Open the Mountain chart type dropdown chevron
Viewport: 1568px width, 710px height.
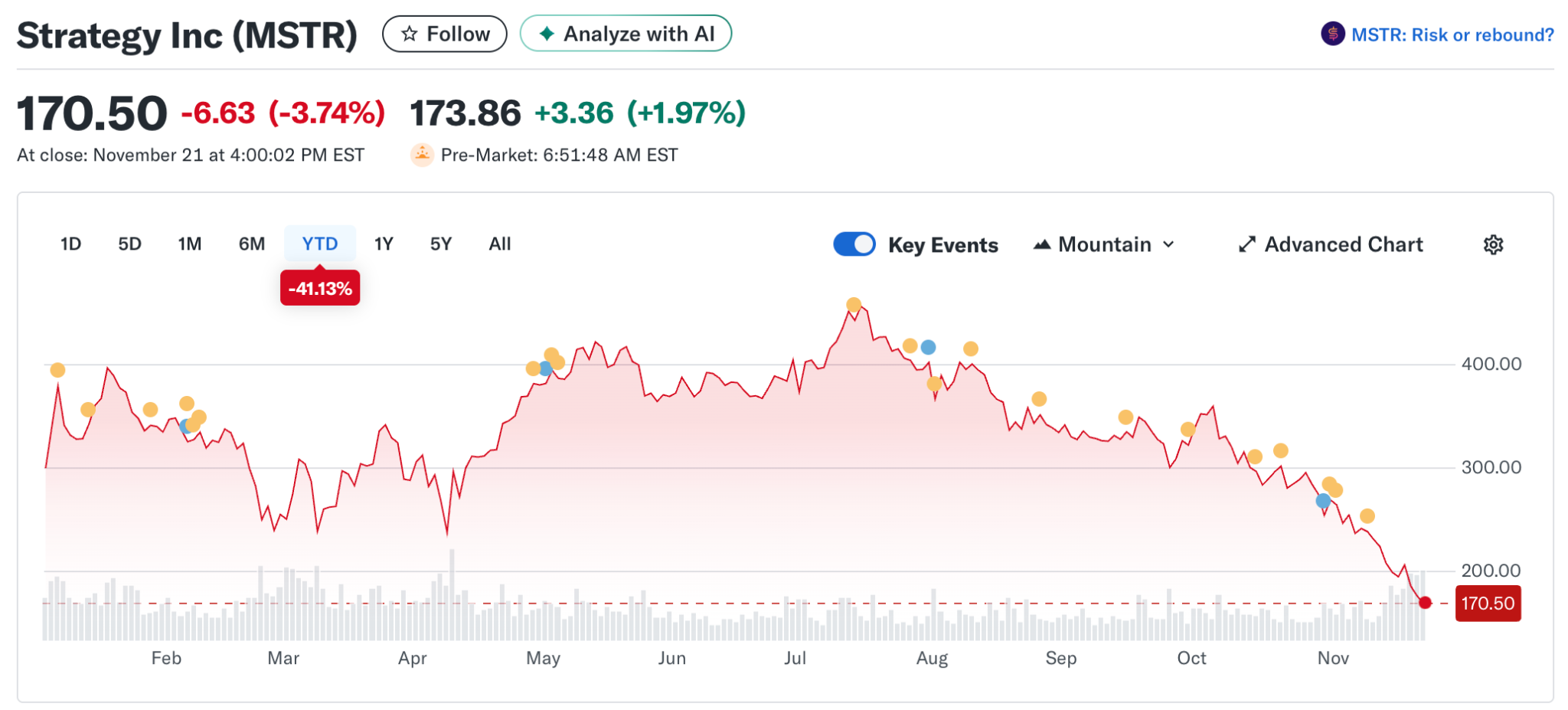(x=1169, y=244)
